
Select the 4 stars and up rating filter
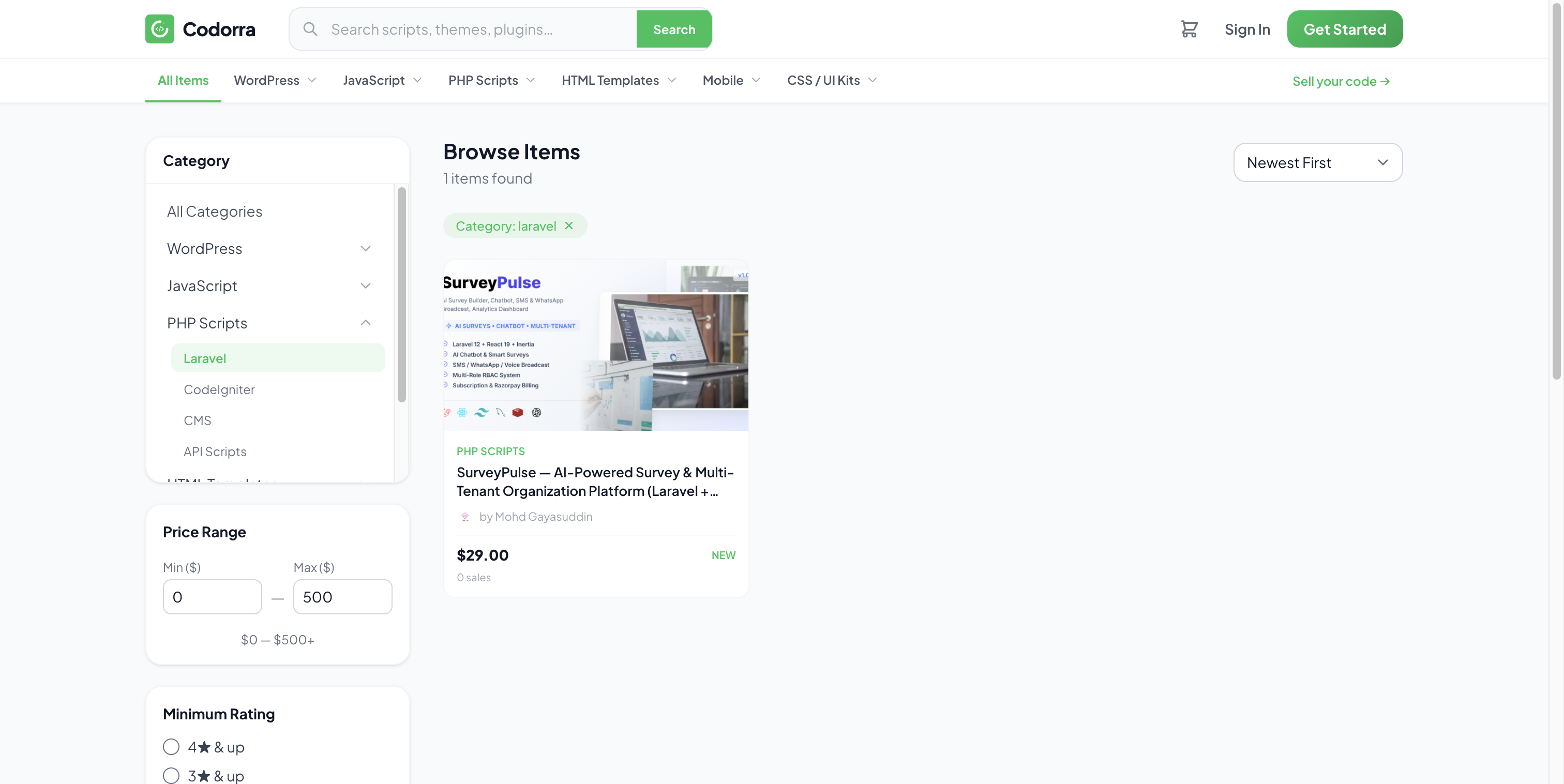[171, 746]
